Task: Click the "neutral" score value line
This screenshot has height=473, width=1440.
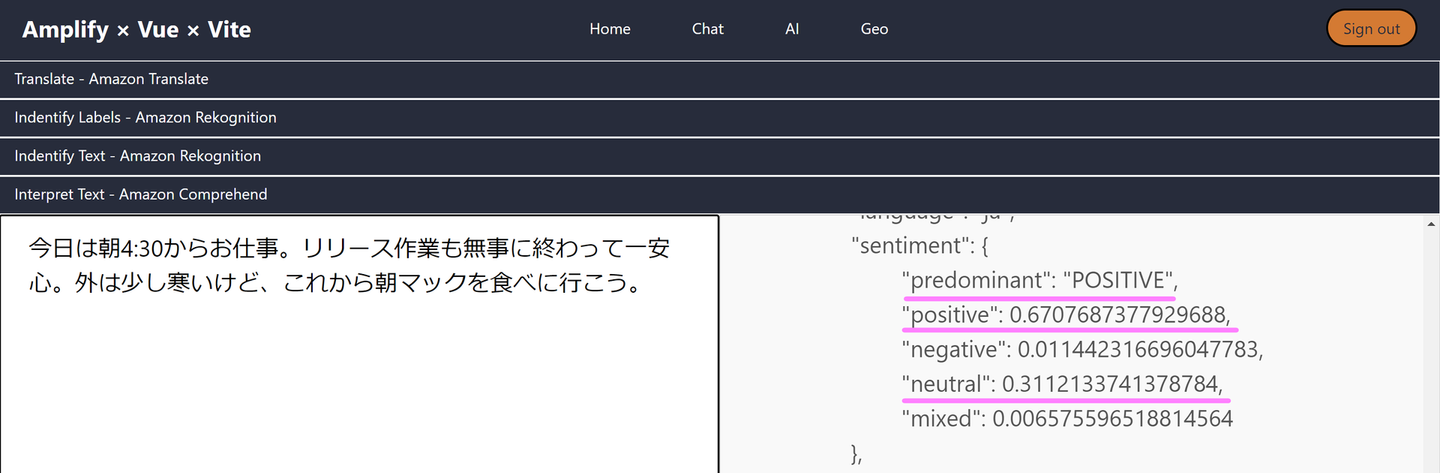Action: tap(1062, 384)
